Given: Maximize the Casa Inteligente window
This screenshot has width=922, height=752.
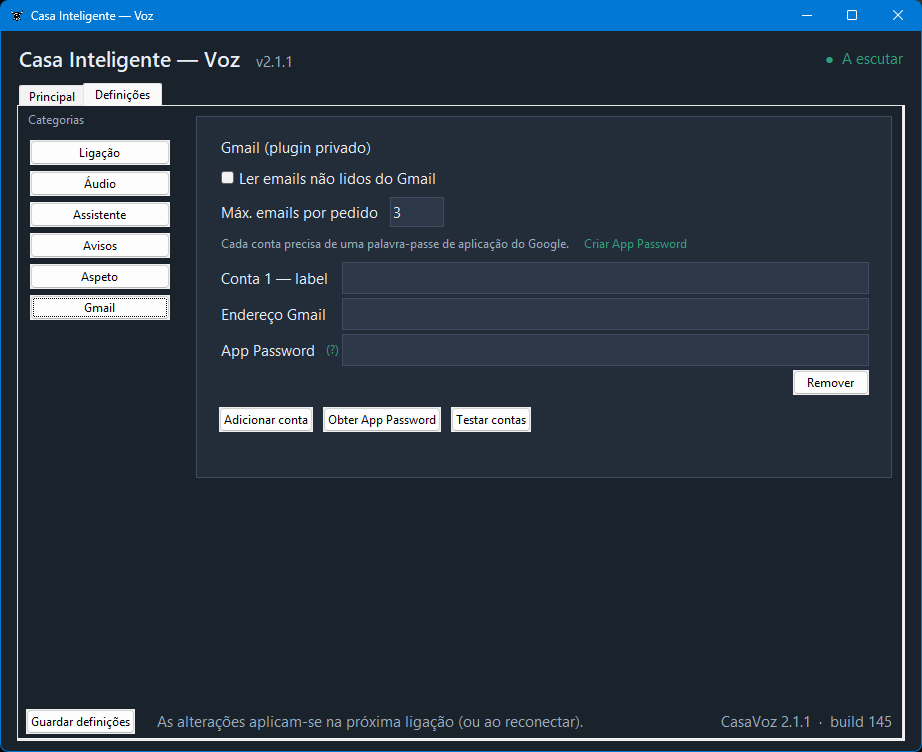Looking at the screenshot, I should [852, 15].
